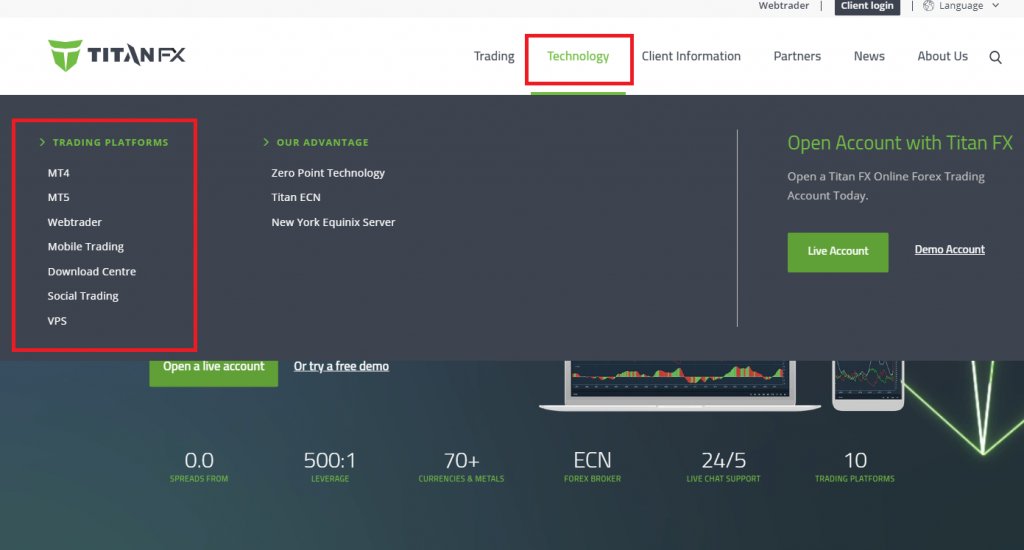The height and width of the screenshot is (550, 1024).
Task: Click the Trading Platforms heading
Action: tap(110, 142)
